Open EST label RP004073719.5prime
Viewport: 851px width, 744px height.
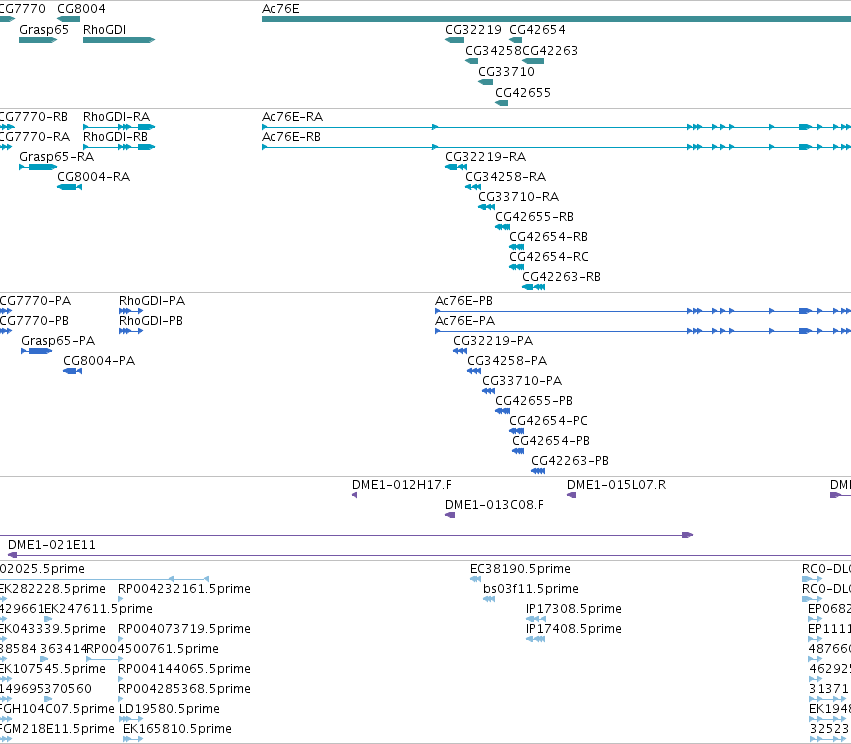tap(185, 629)
